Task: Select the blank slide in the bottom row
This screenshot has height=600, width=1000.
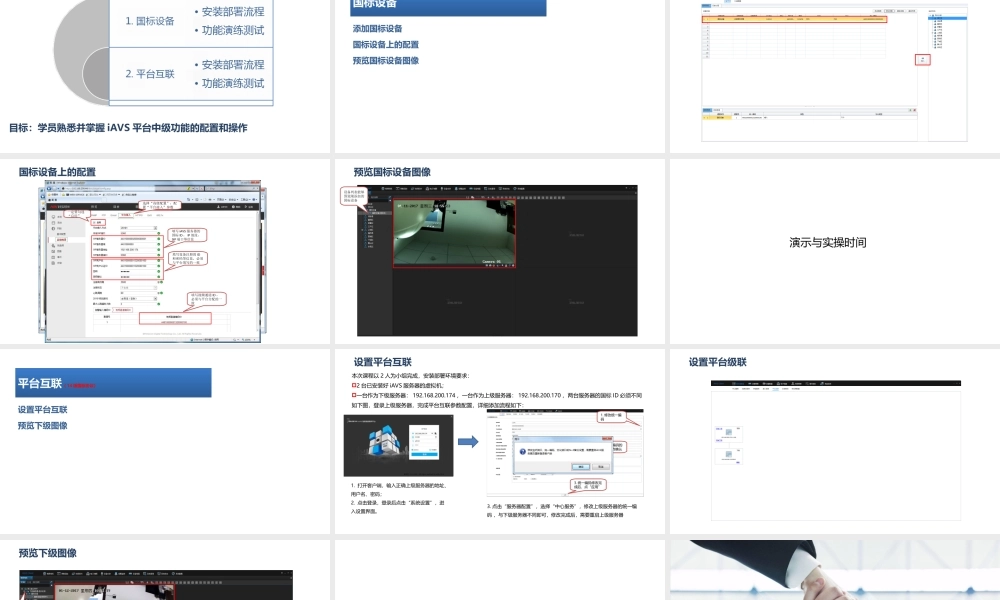Action: (x=499, y=570)
